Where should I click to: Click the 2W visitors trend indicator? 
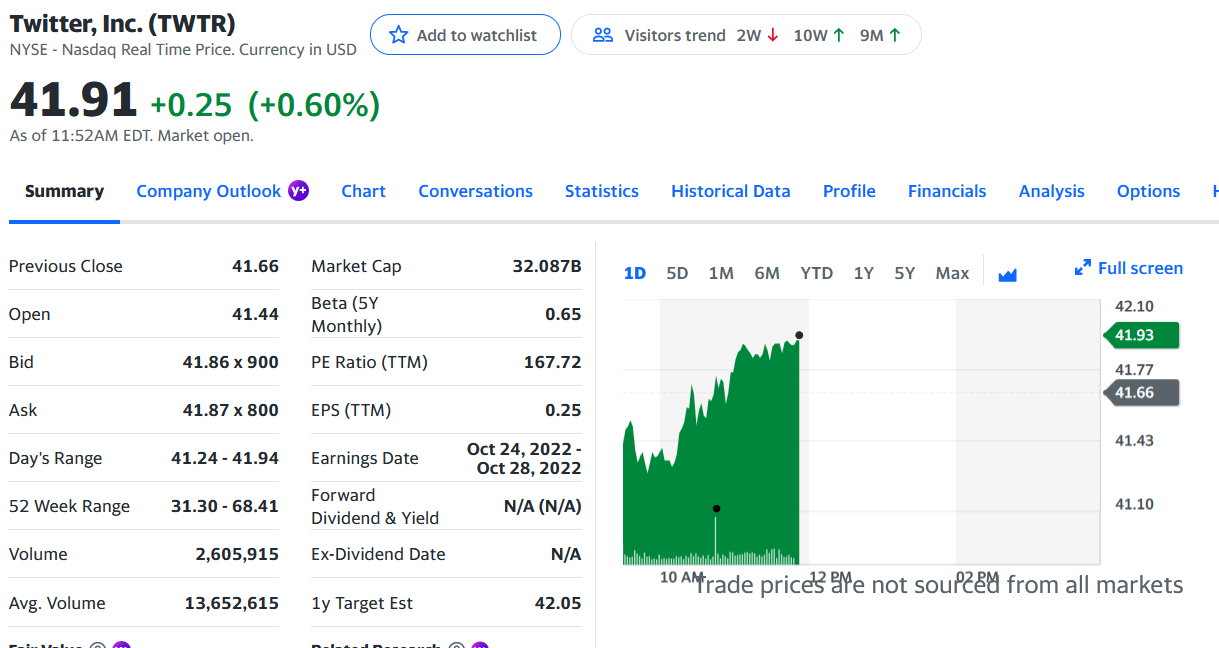click(757, 35)
